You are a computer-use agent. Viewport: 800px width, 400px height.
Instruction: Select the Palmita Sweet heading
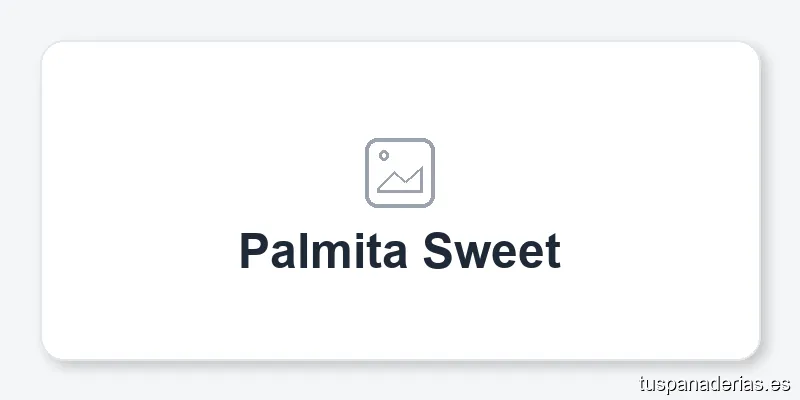(399, 251)
